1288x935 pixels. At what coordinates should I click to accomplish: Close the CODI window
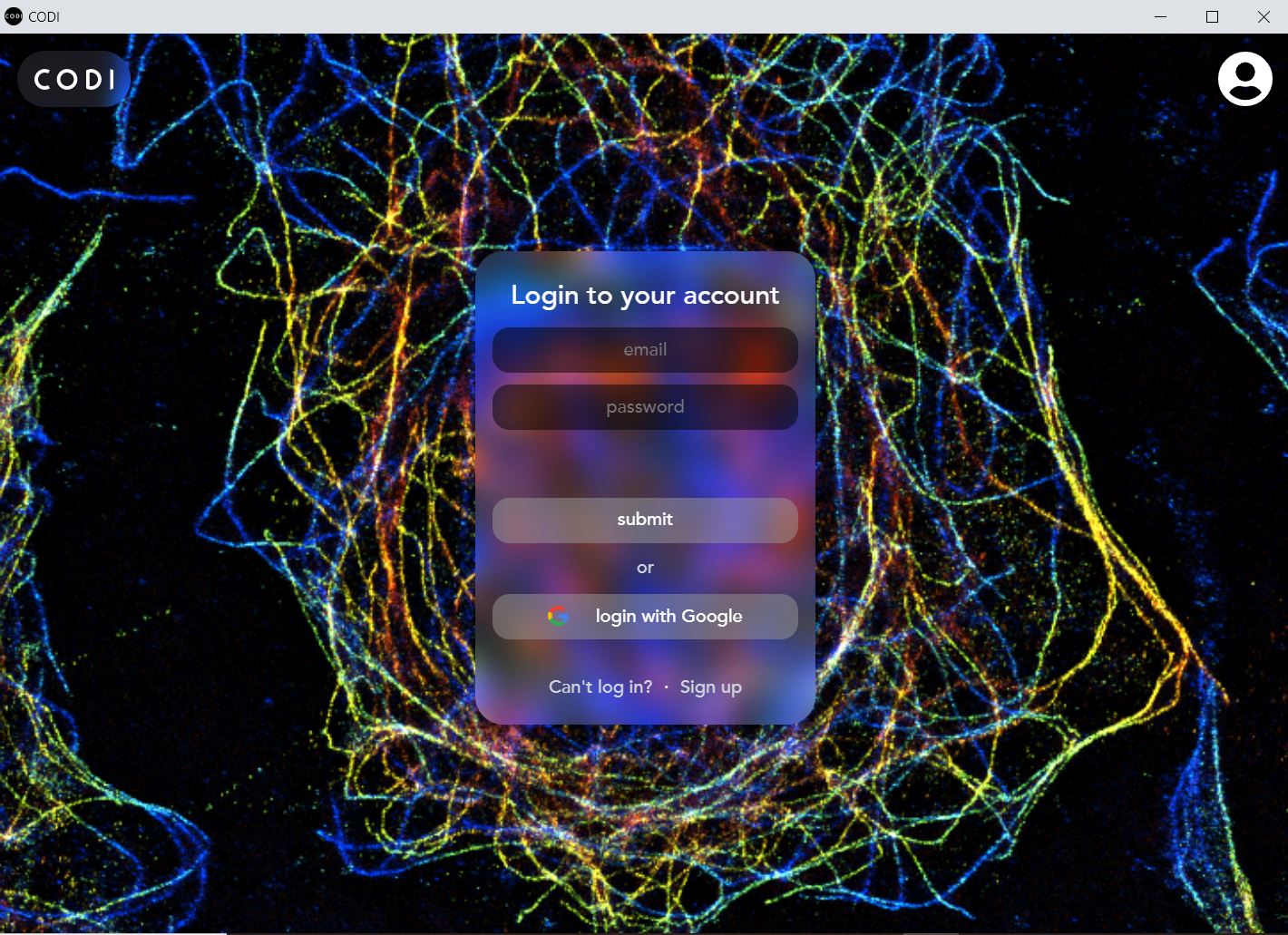[x=1264, y=16]
